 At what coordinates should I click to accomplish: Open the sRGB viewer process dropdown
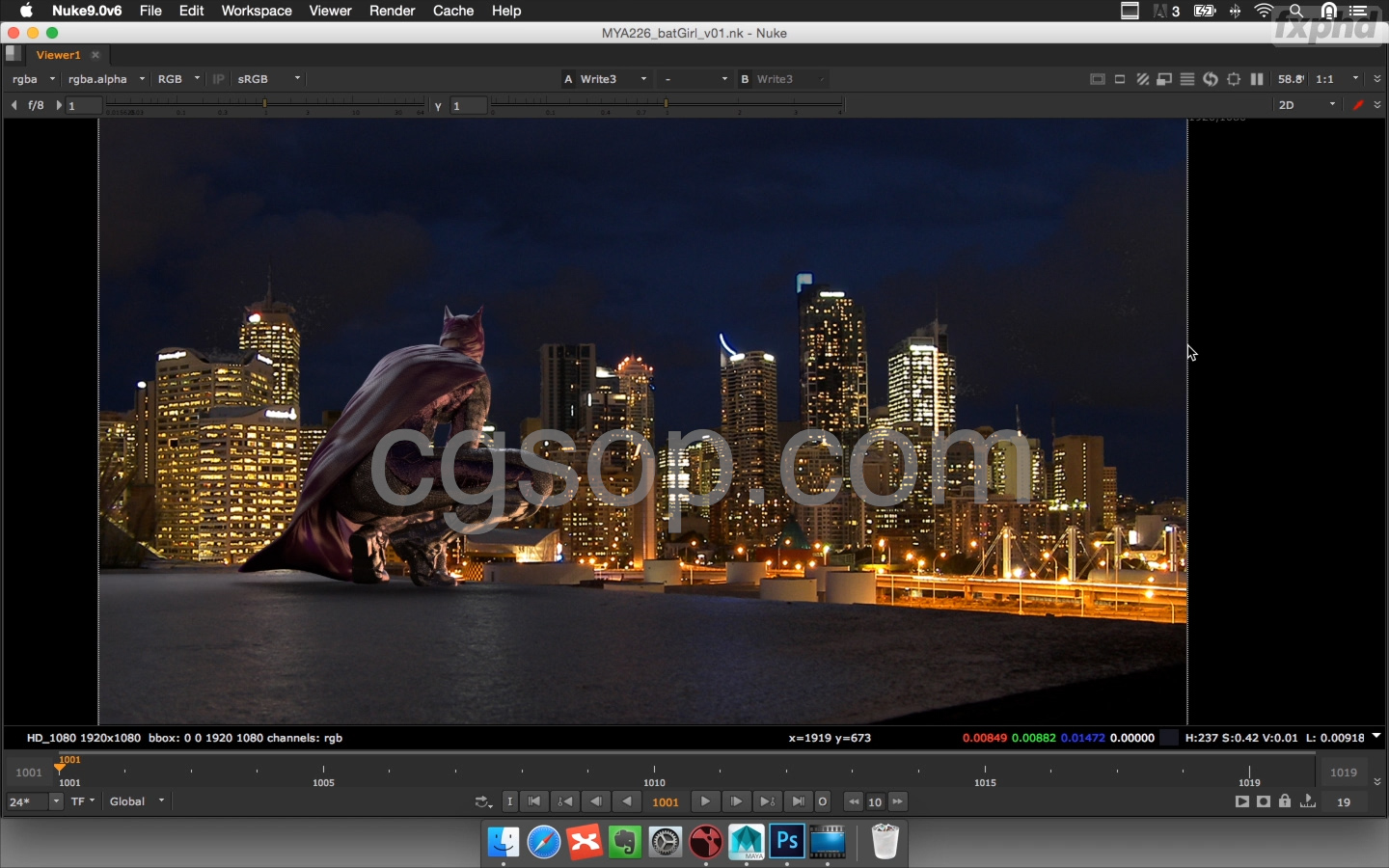269,79
